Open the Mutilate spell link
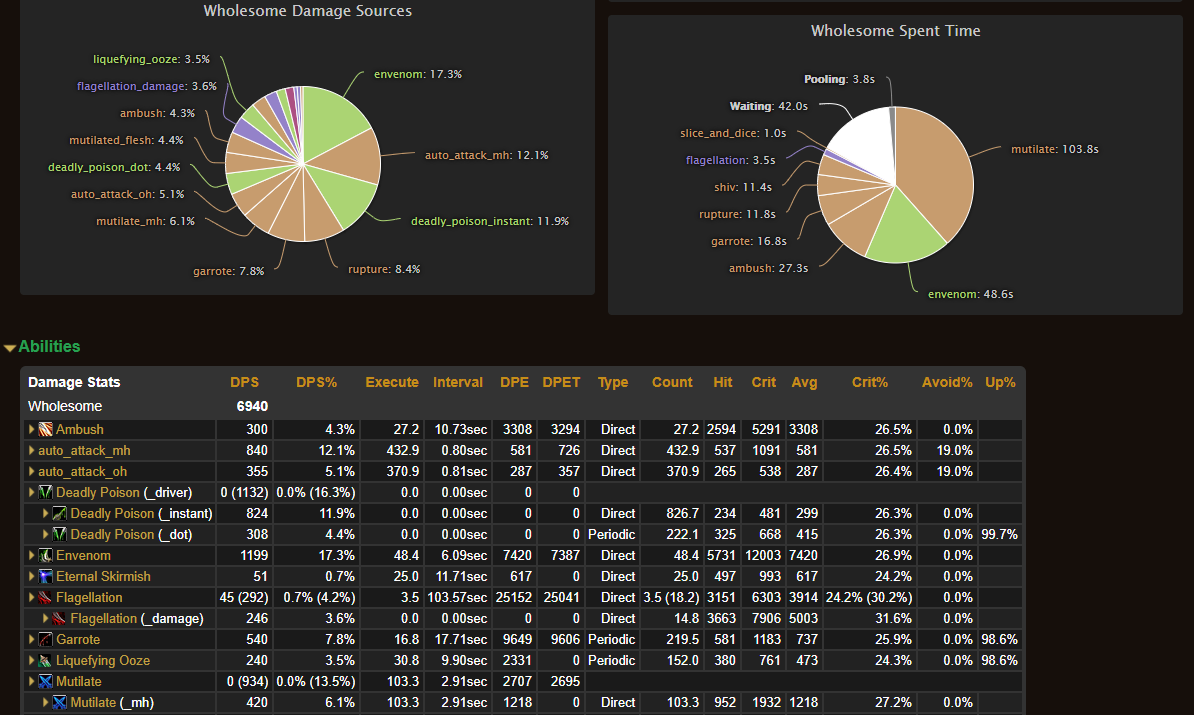Screen dimensions: 1194x715 [78, 681]
